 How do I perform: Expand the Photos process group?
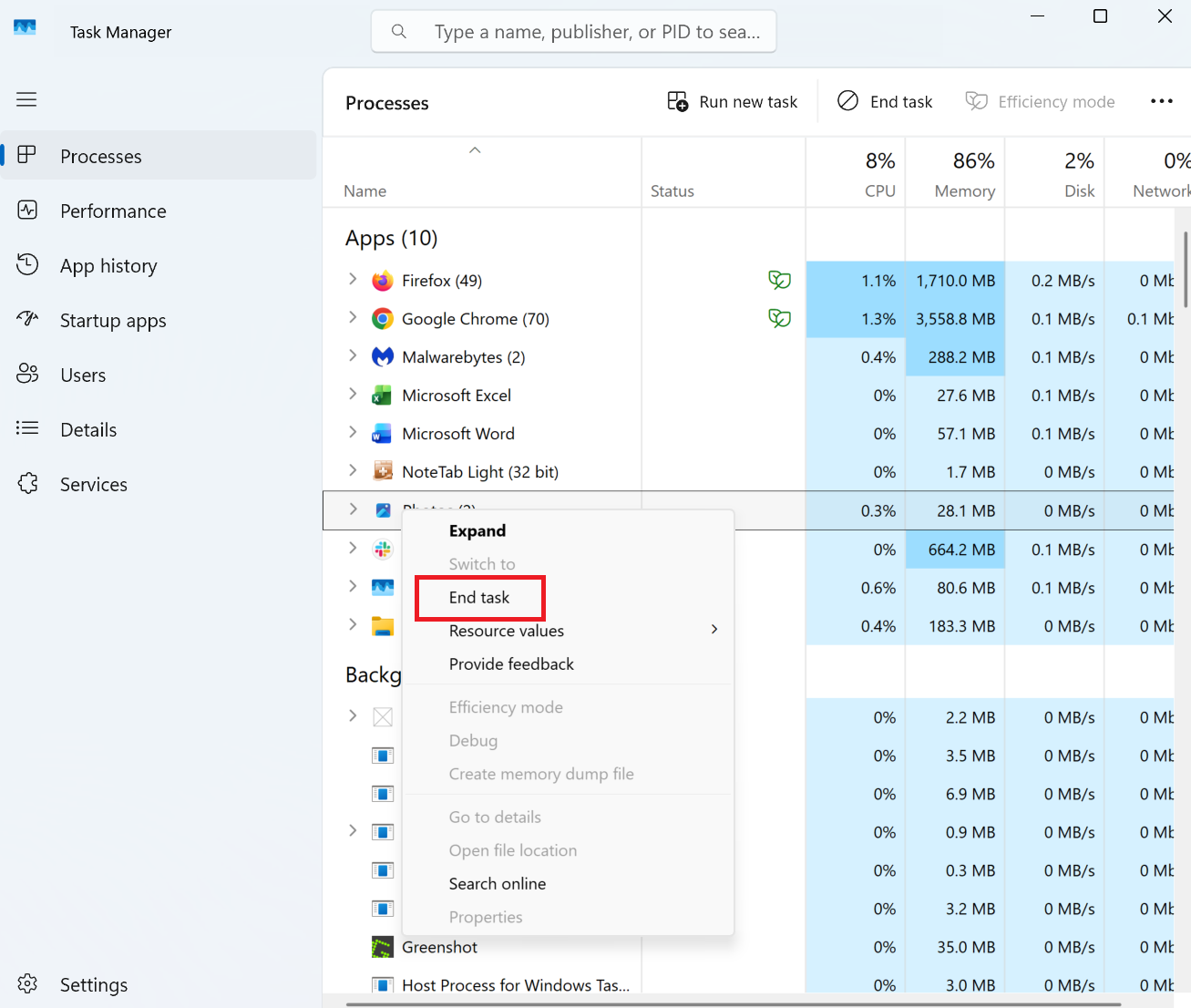click(353, 509)
